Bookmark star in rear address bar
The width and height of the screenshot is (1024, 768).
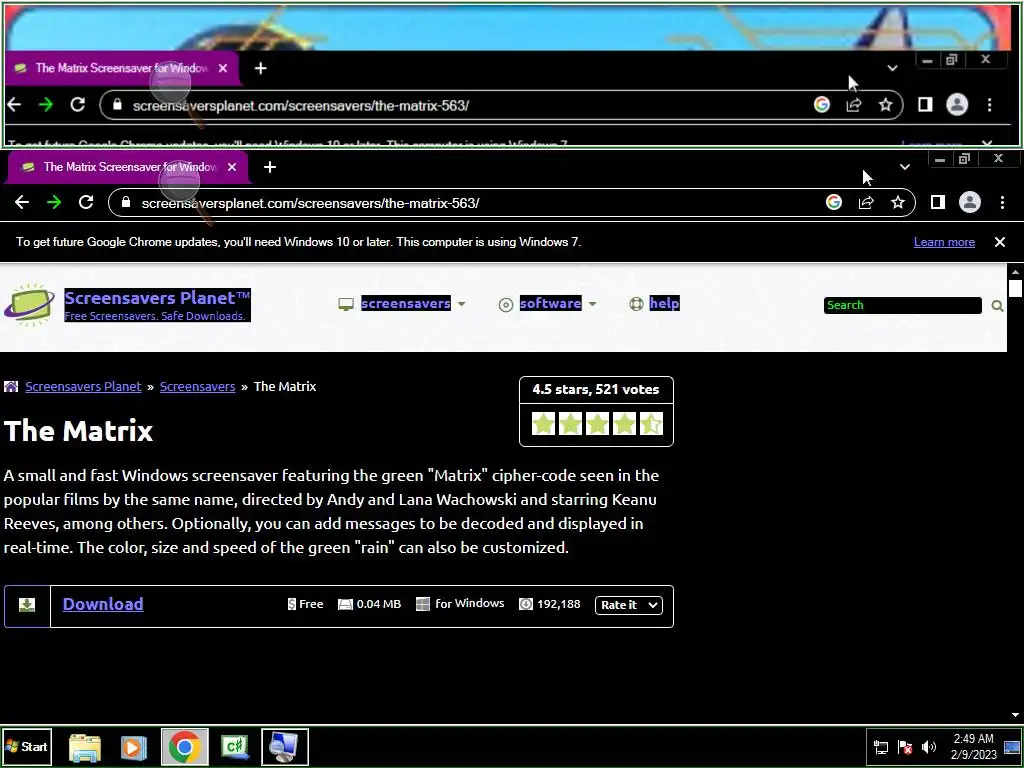coord(886,104)
